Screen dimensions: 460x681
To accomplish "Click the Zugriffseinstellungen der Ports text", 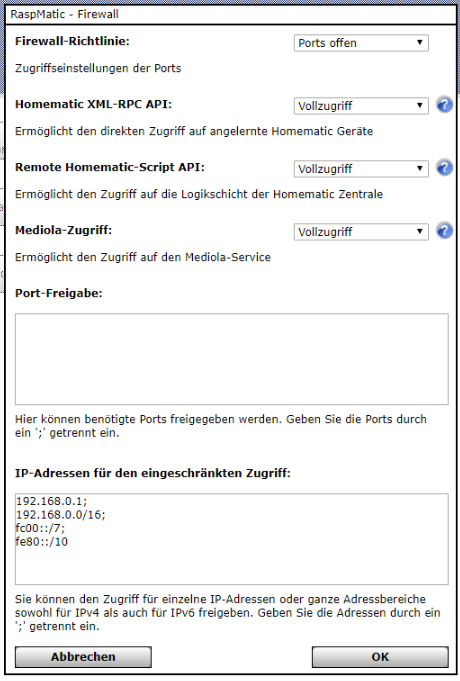I will (x=98, y=68).
